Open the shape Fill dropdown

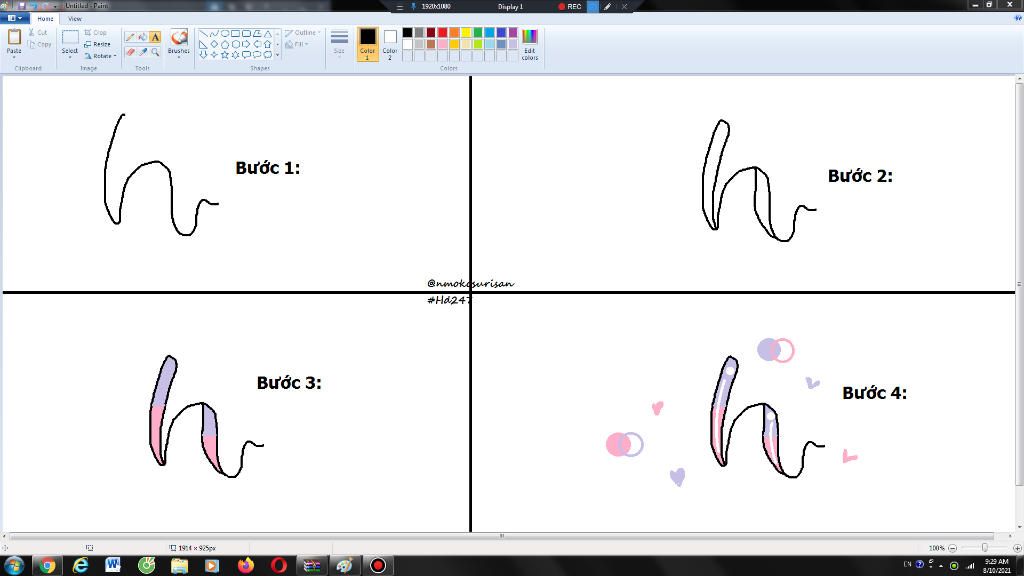click(x=296, y=44)
